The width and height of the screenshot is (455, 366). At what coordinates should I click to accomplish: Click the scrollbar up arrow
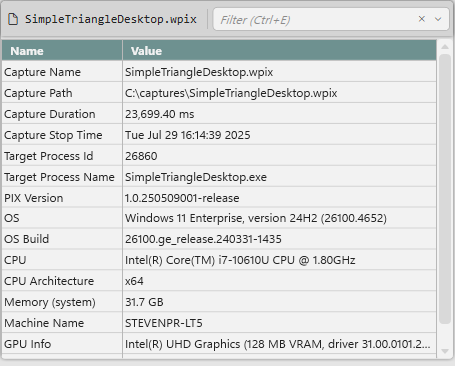[x=445, y=47]
